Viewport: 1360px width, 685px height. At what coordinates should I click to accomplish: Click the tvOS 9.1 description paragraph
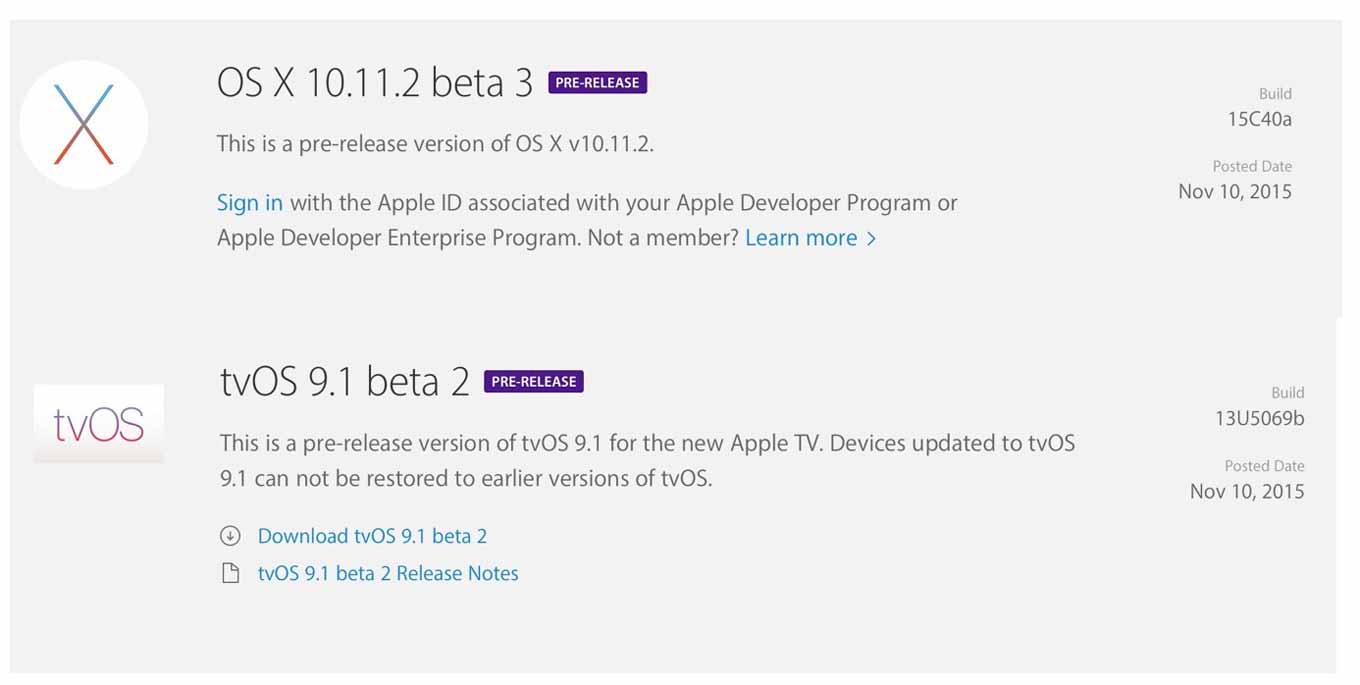647,460
